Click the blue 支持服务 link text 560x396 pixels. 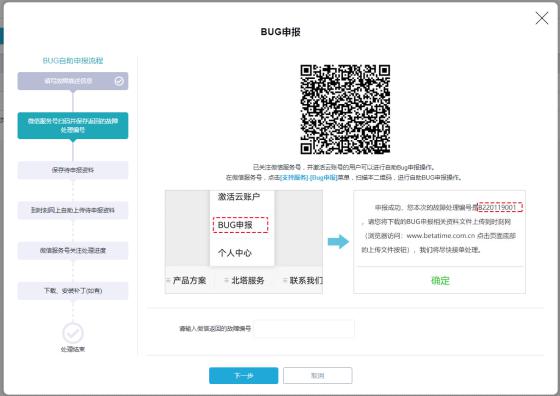(x=294, y=177)
